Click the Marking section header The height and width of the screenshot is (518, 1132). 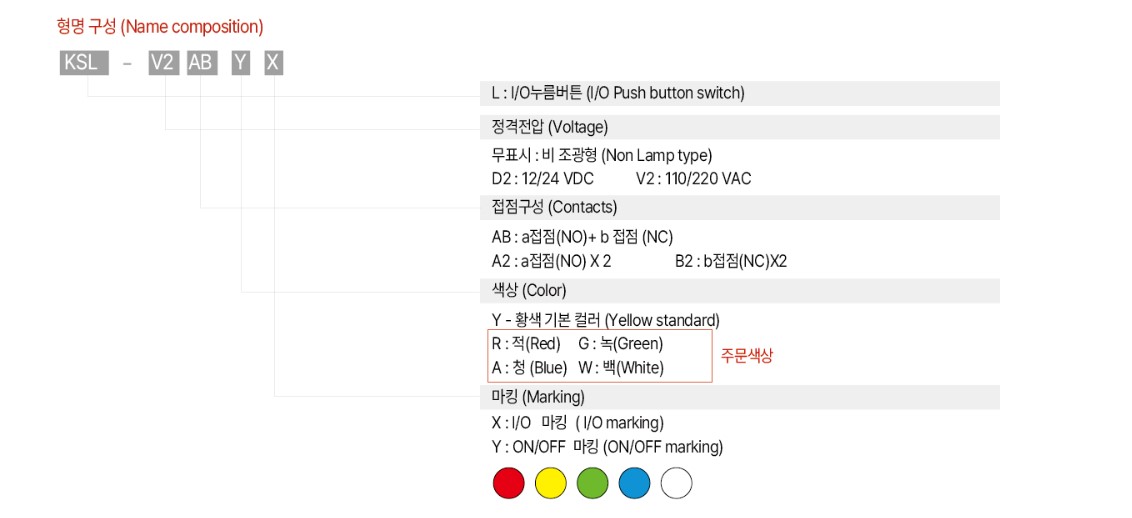(740, 397)
